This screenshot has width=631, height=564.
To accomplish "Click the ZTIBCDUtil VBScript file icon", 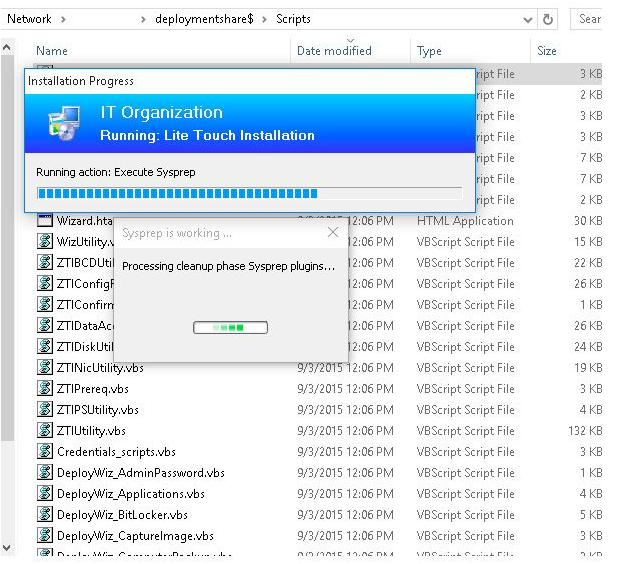I will pyautogui.click(x=45, y=262).
